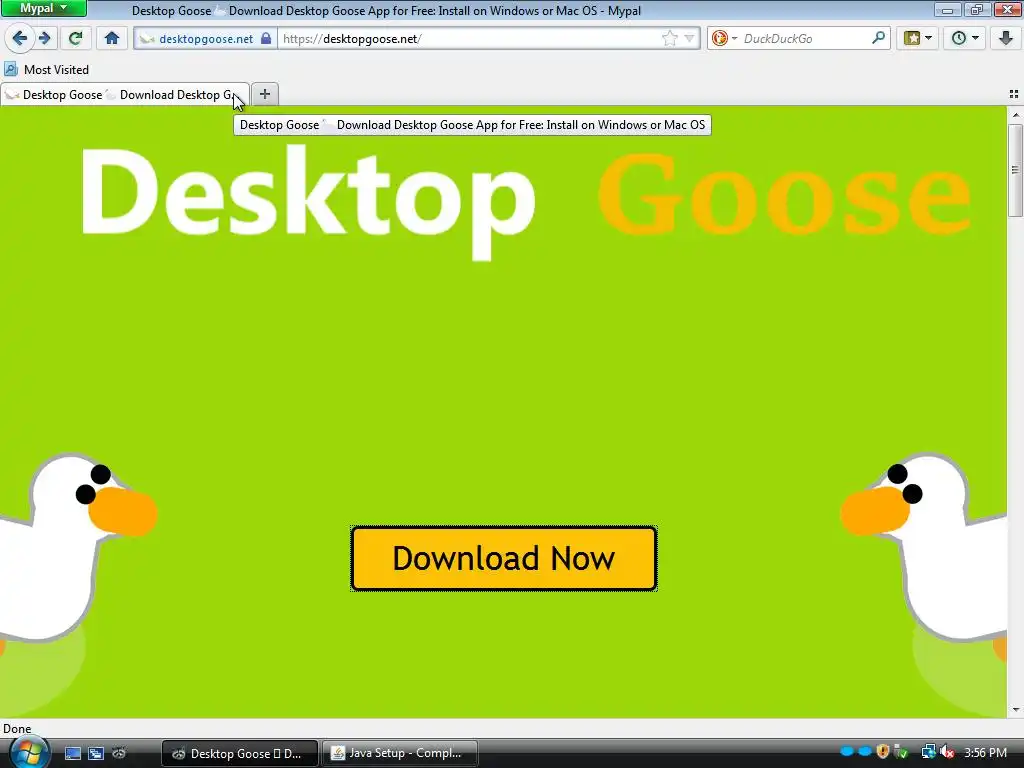Open the history clock button
Screen dimensions: 1024x768
(x=964, y=38)
